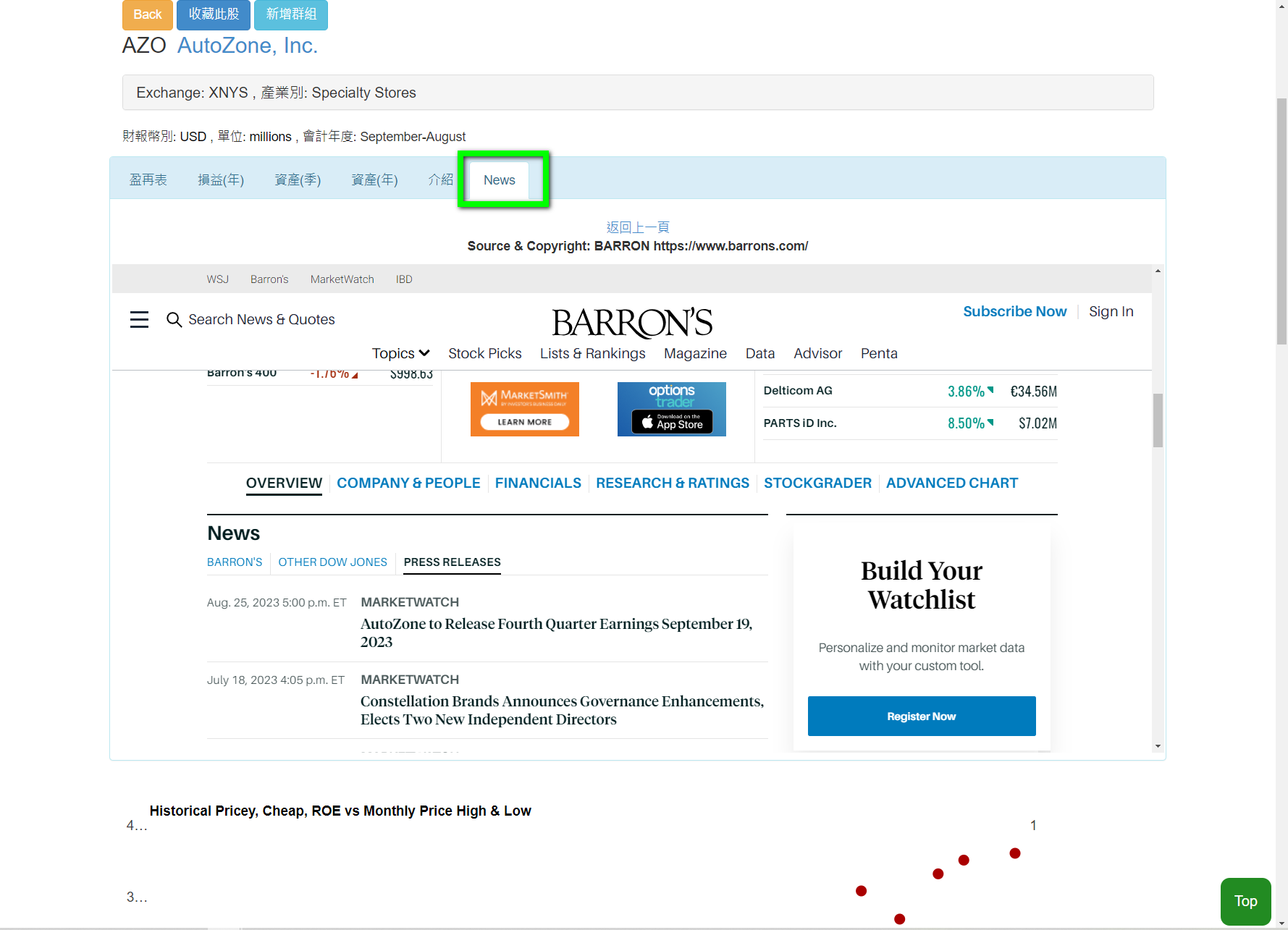Select the ADVANCED CHART tab
The image size is (1288, 930).
[952, 483]
